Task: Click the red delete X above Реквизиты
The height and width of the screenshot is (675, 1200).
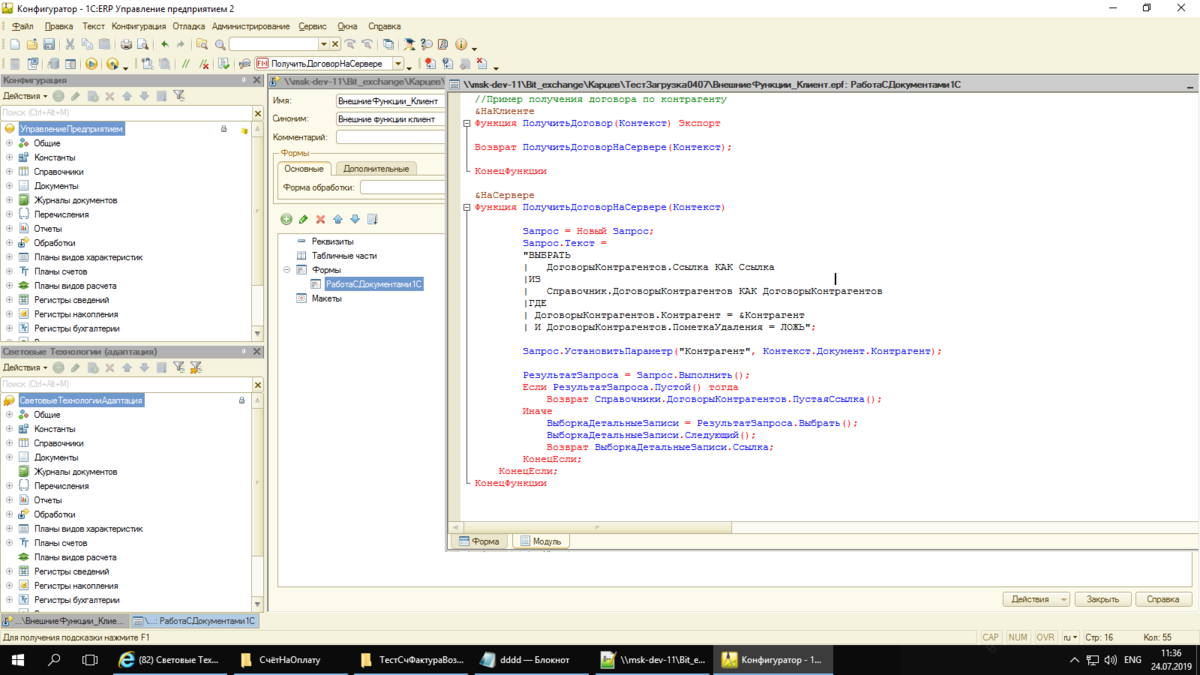Action: [x=321, y=220]
